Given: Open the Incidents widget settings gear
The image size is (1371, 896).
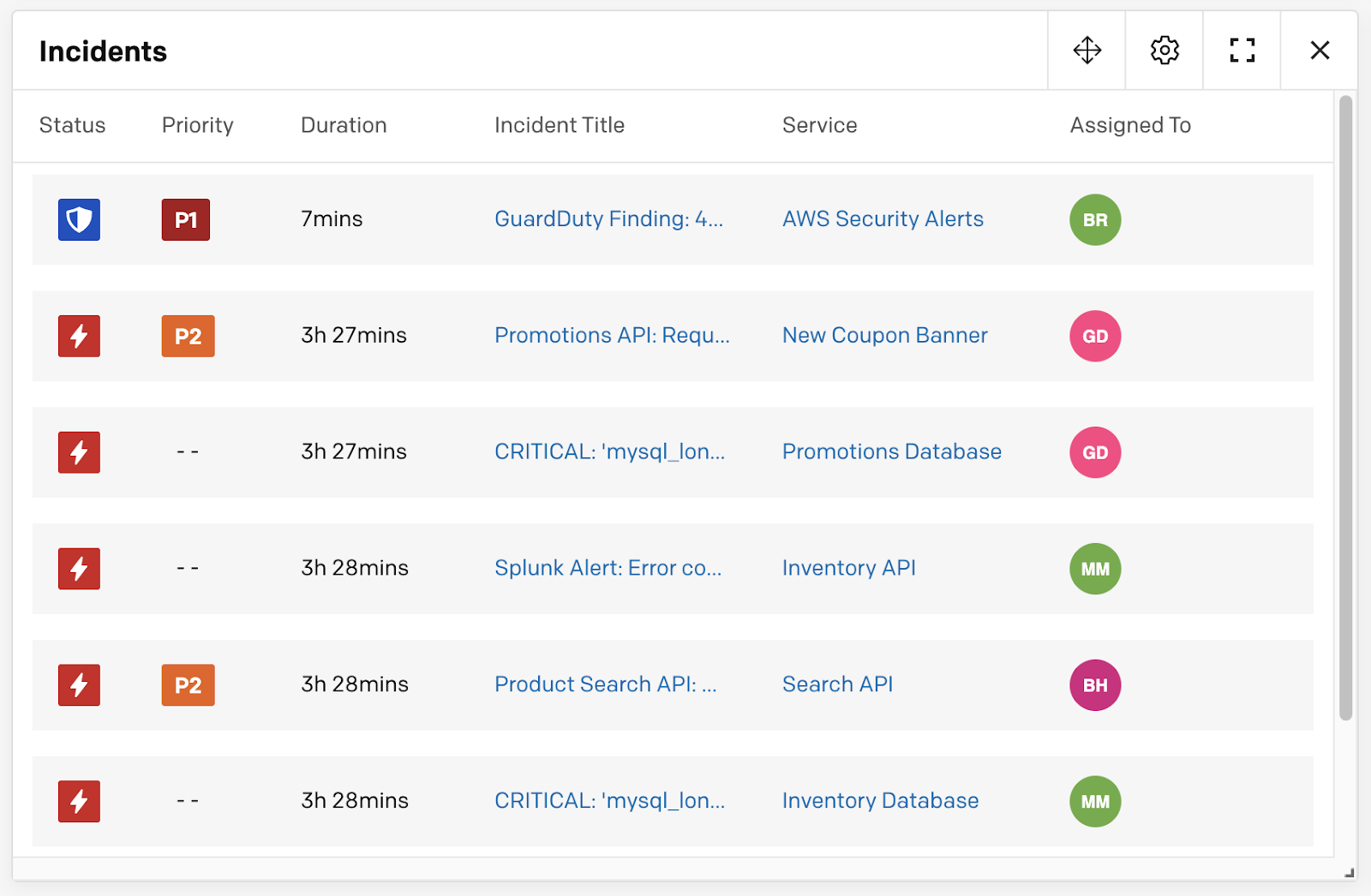Looking at the screenshot, I should [1164, 51].
